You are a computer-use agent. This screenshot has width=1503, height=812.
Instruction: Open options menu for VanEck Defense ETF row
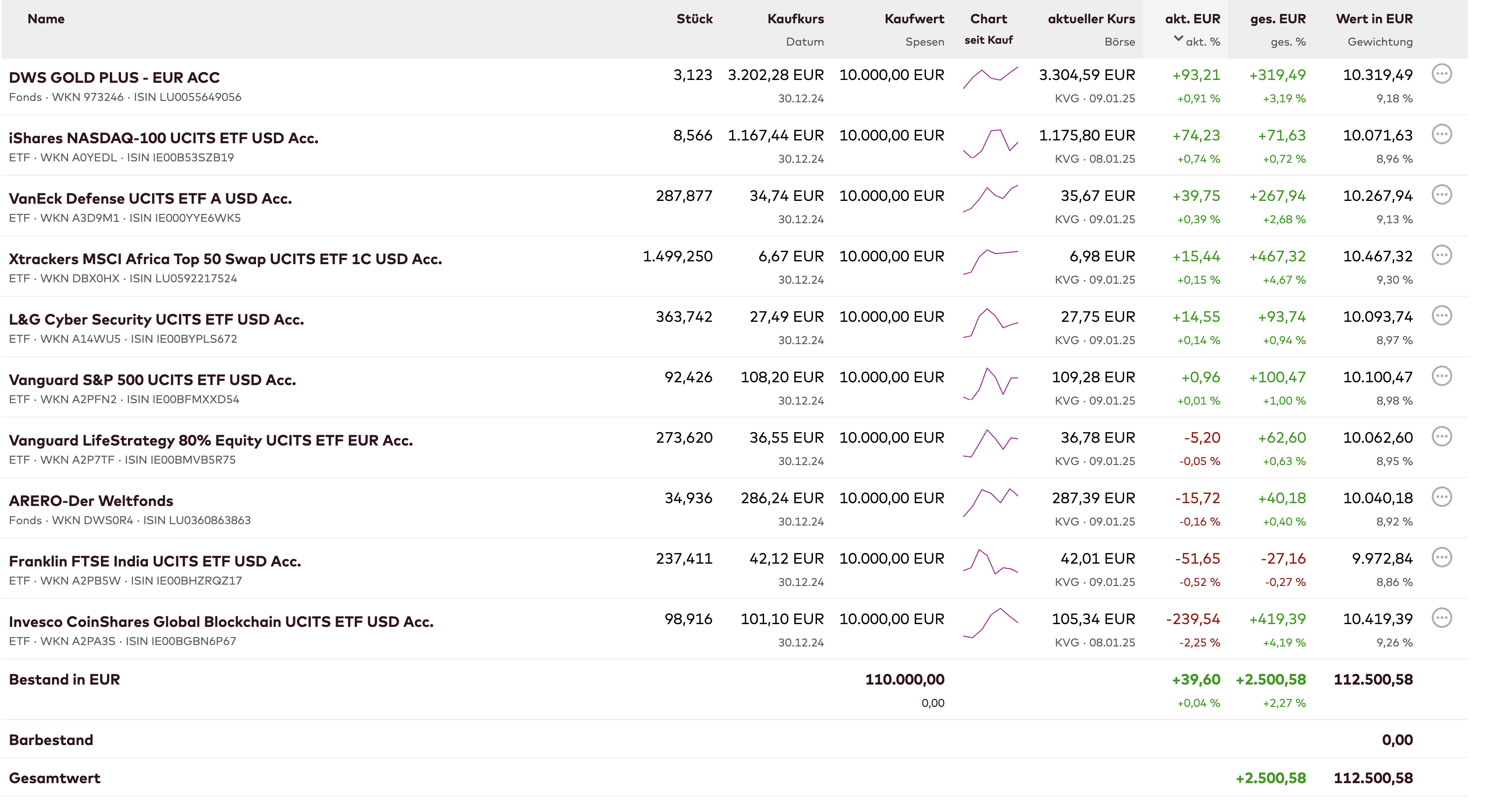pos(1441,195)
